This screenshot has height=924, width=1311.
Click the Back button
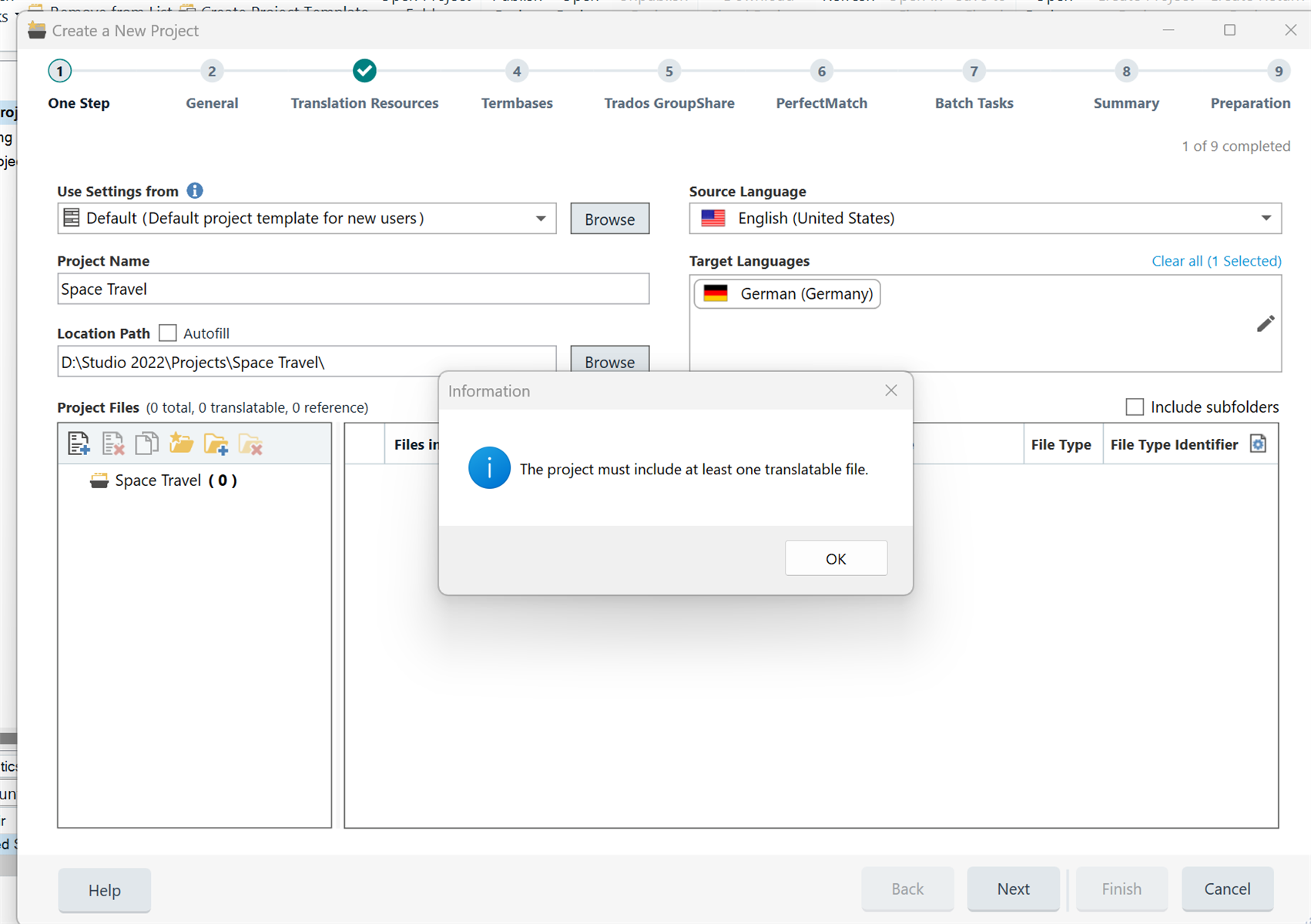(907, 889)
